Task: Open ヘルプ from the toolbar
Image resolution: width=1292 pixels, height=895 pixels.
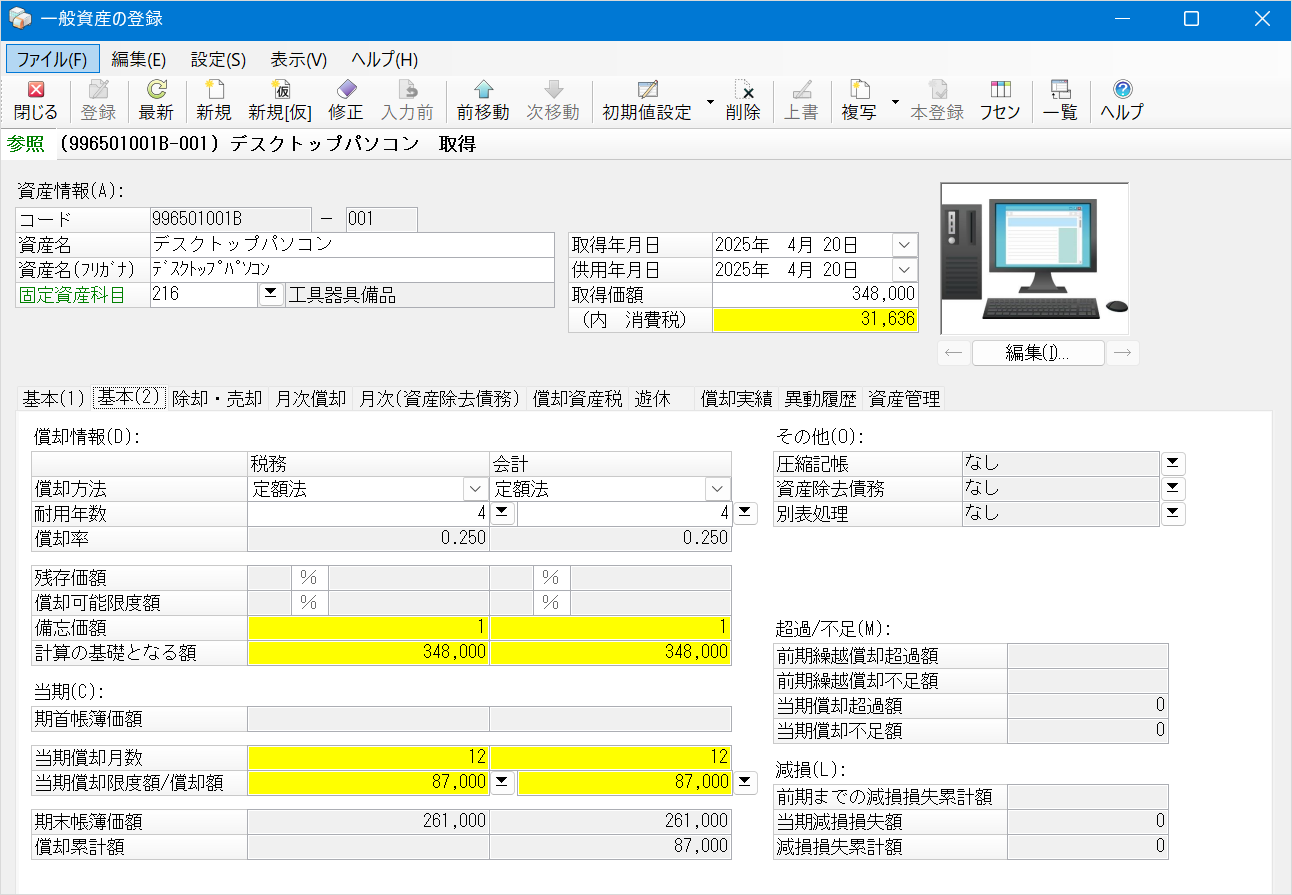Action: [1122, 100]
